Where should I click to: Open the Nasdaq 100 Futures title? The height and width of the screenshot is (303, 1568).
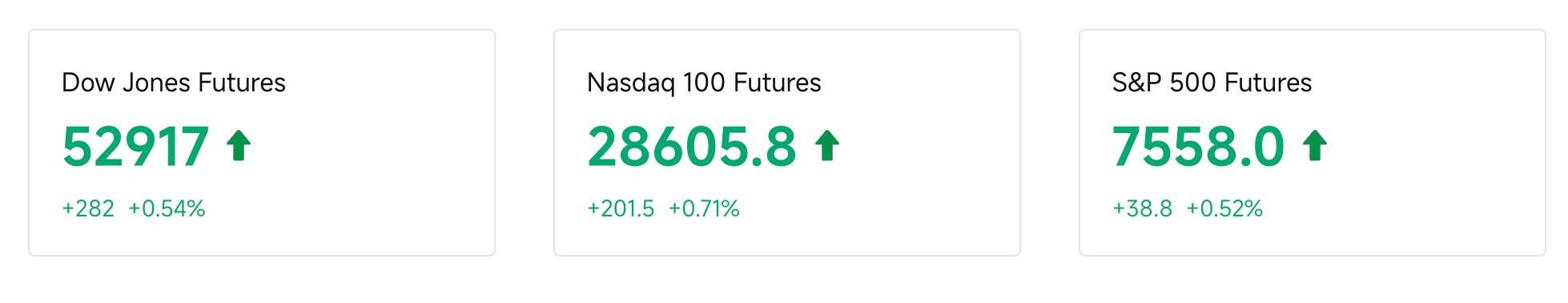point(704,83)
